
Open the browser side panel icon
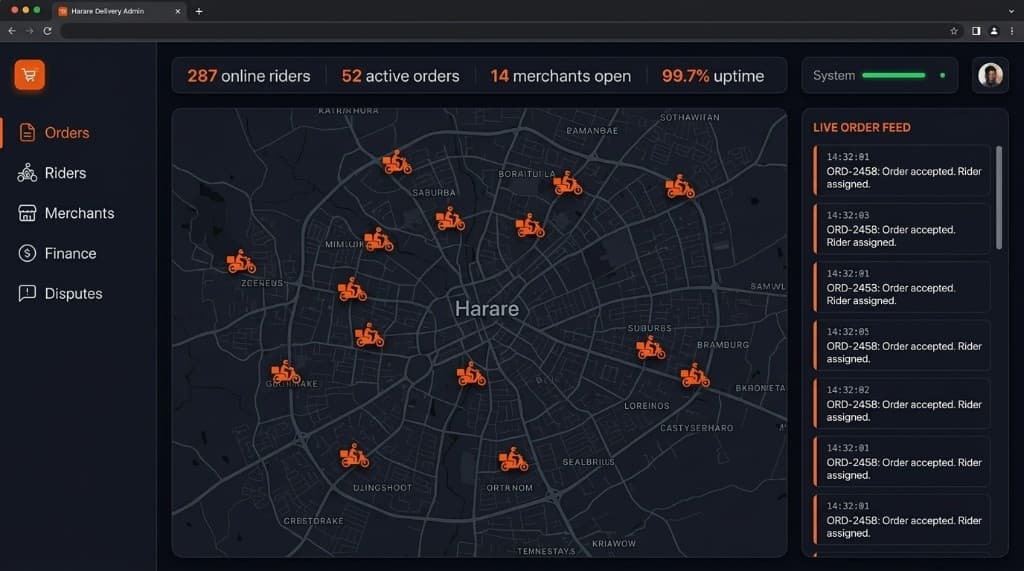(x=976, y=31)
